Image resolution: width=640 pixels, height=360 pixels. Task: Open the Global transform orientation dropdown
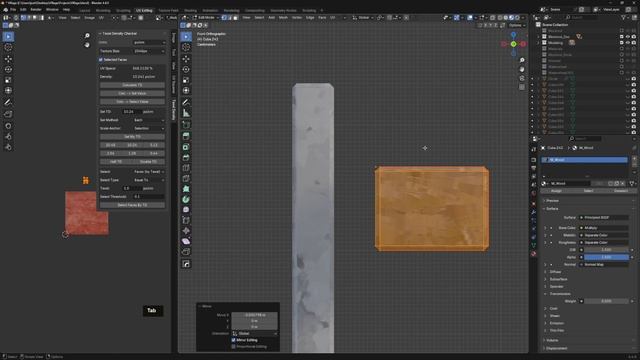click(x=361, y=18)
